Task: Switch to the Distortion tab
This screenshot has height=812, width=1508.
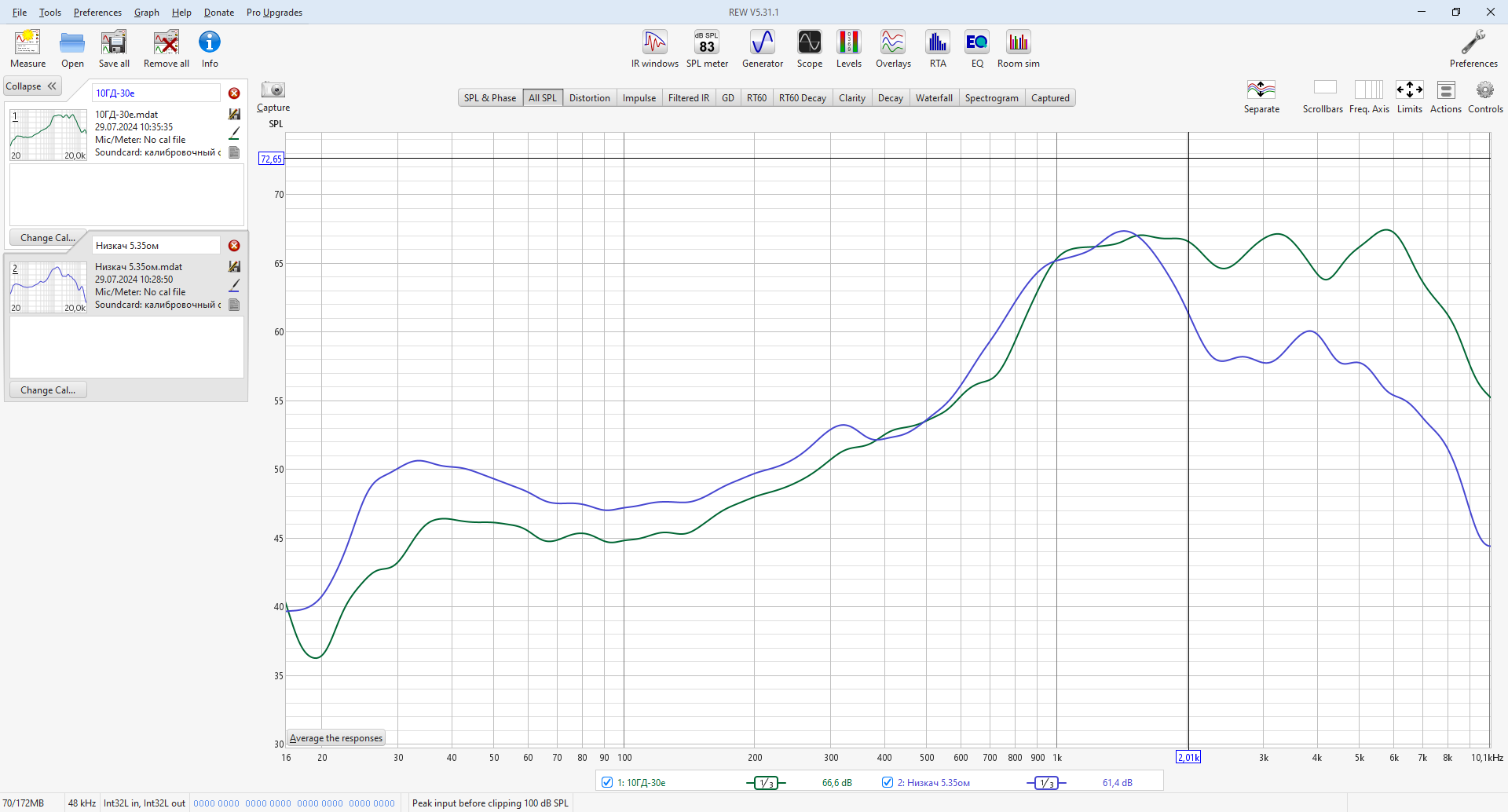Action: 590,98
